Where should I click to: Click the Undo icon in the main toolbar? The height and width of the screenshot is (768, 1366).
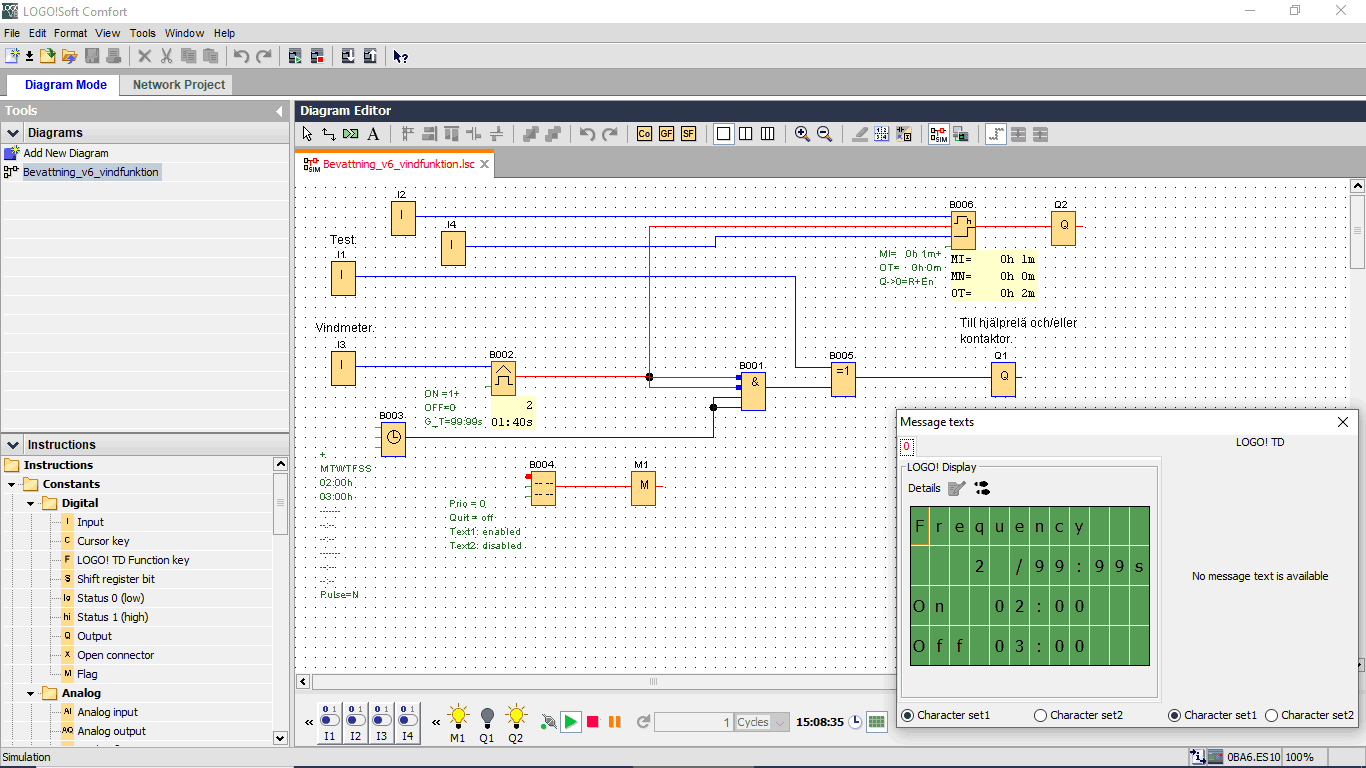(x=242, y=56)
